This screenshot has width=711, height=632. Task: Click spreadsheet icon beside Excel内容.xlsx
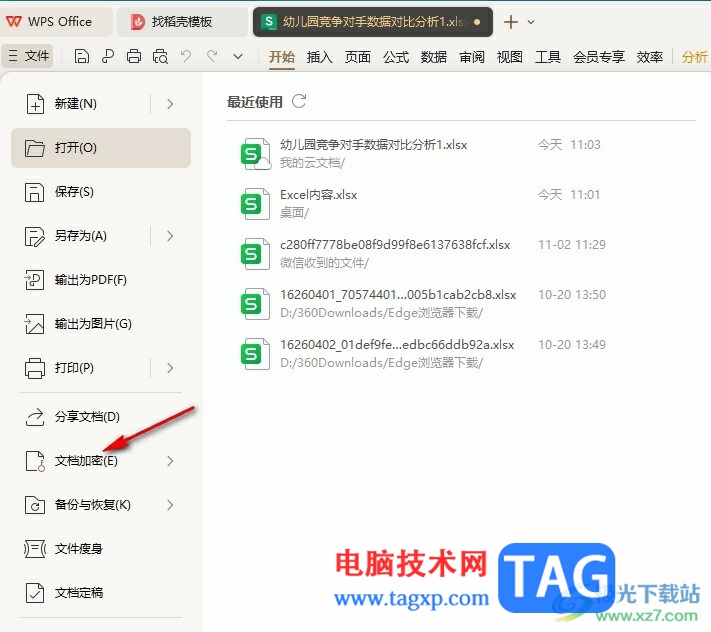point(254,204)
